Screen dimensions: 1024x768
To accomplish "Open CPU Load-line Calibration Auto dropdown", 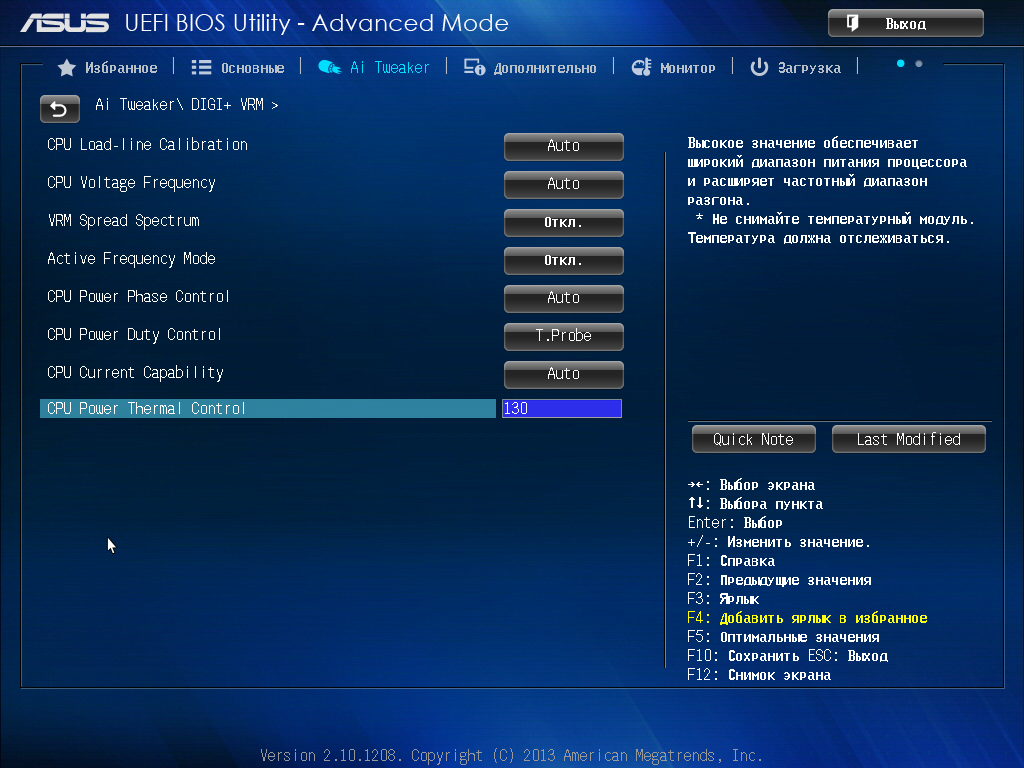I will pos(564,146).
